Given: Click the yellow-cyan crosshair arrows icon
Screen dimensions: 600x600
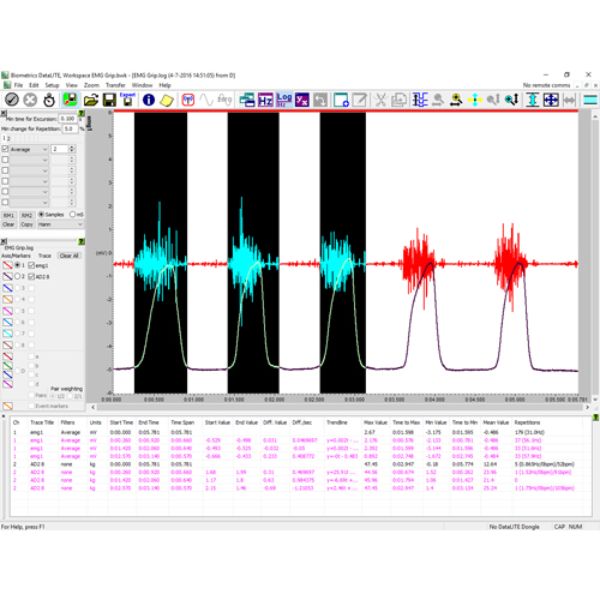Looking at the screenshot, I should point(475,100).
